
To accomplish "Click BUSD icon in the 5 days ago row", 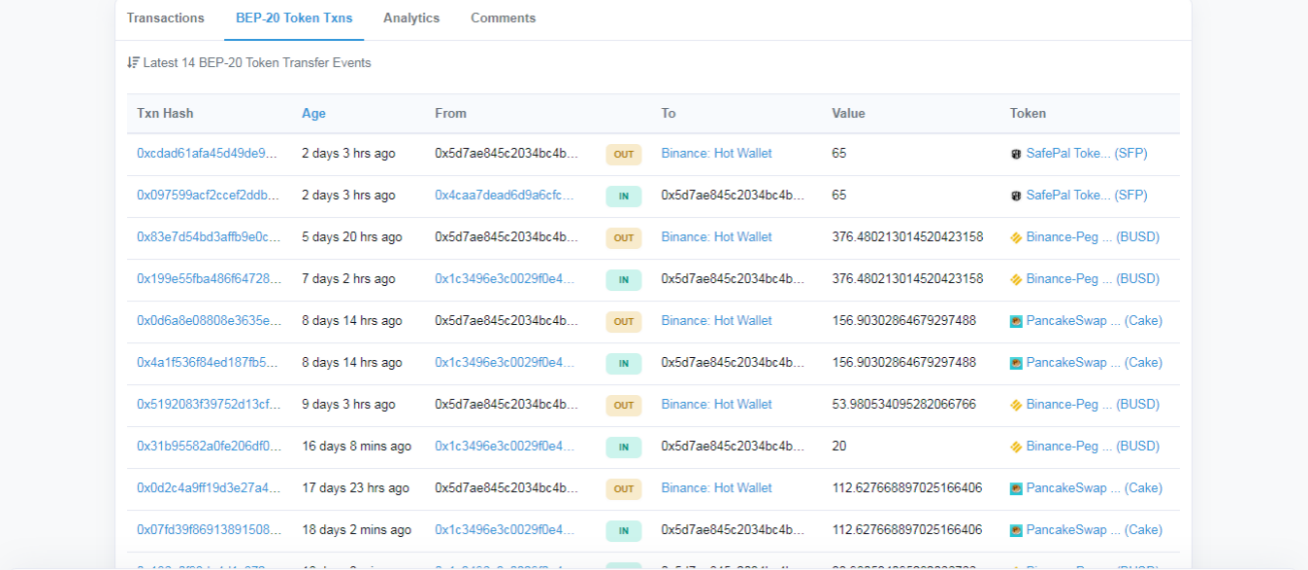I will tap(1016, 238).
